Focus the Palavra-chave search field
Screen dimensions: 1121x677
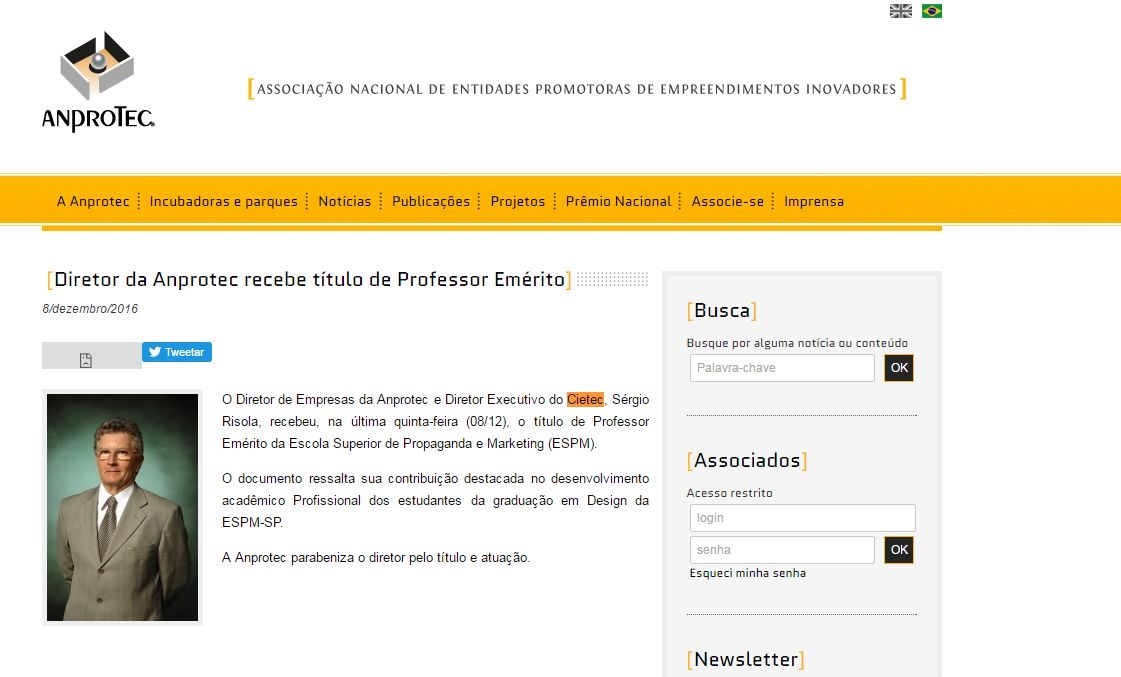pos(782,368)
